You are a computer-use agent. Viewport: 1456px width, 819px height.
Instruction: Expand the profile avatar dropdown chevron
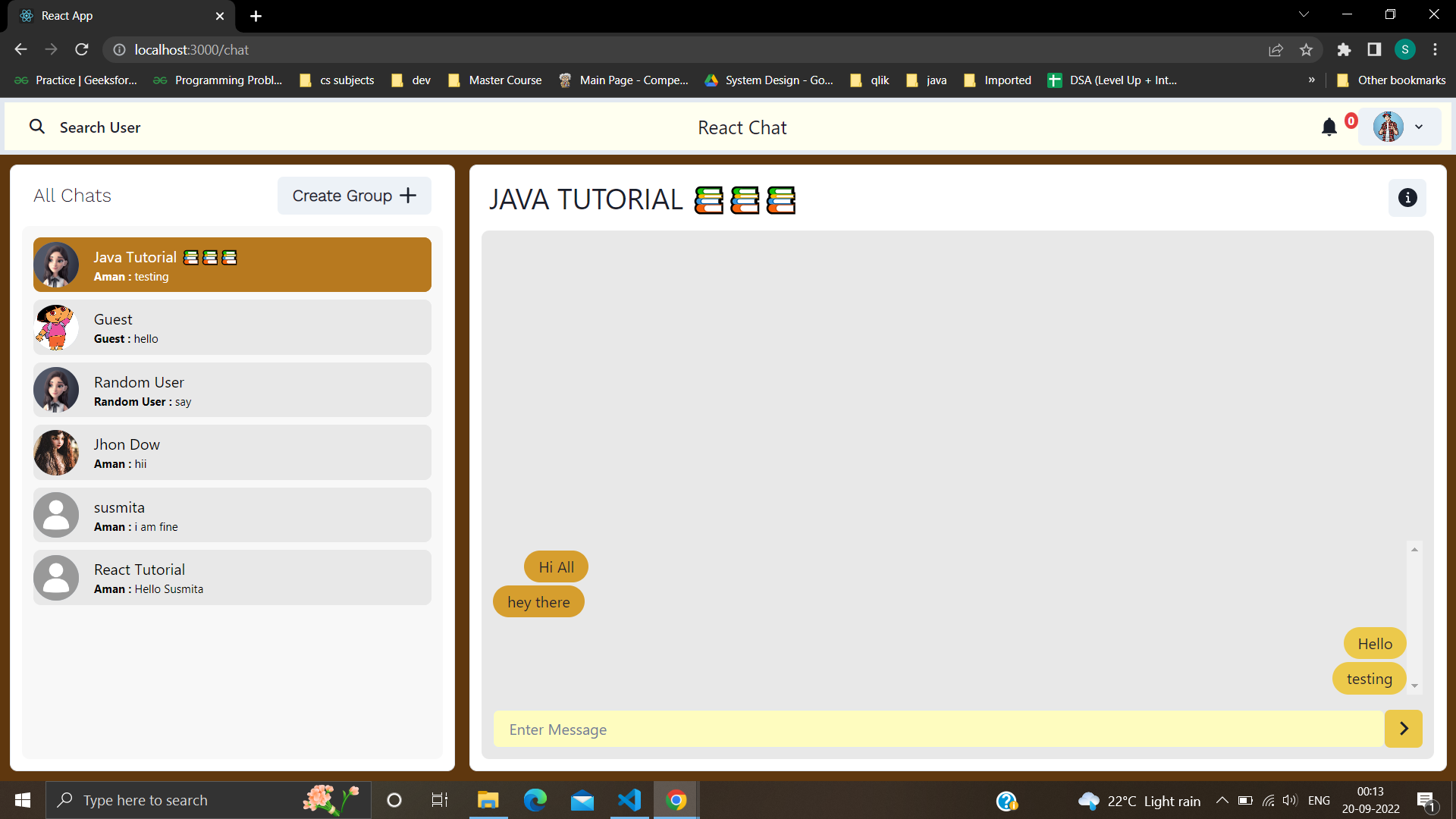coord(1419,127)
